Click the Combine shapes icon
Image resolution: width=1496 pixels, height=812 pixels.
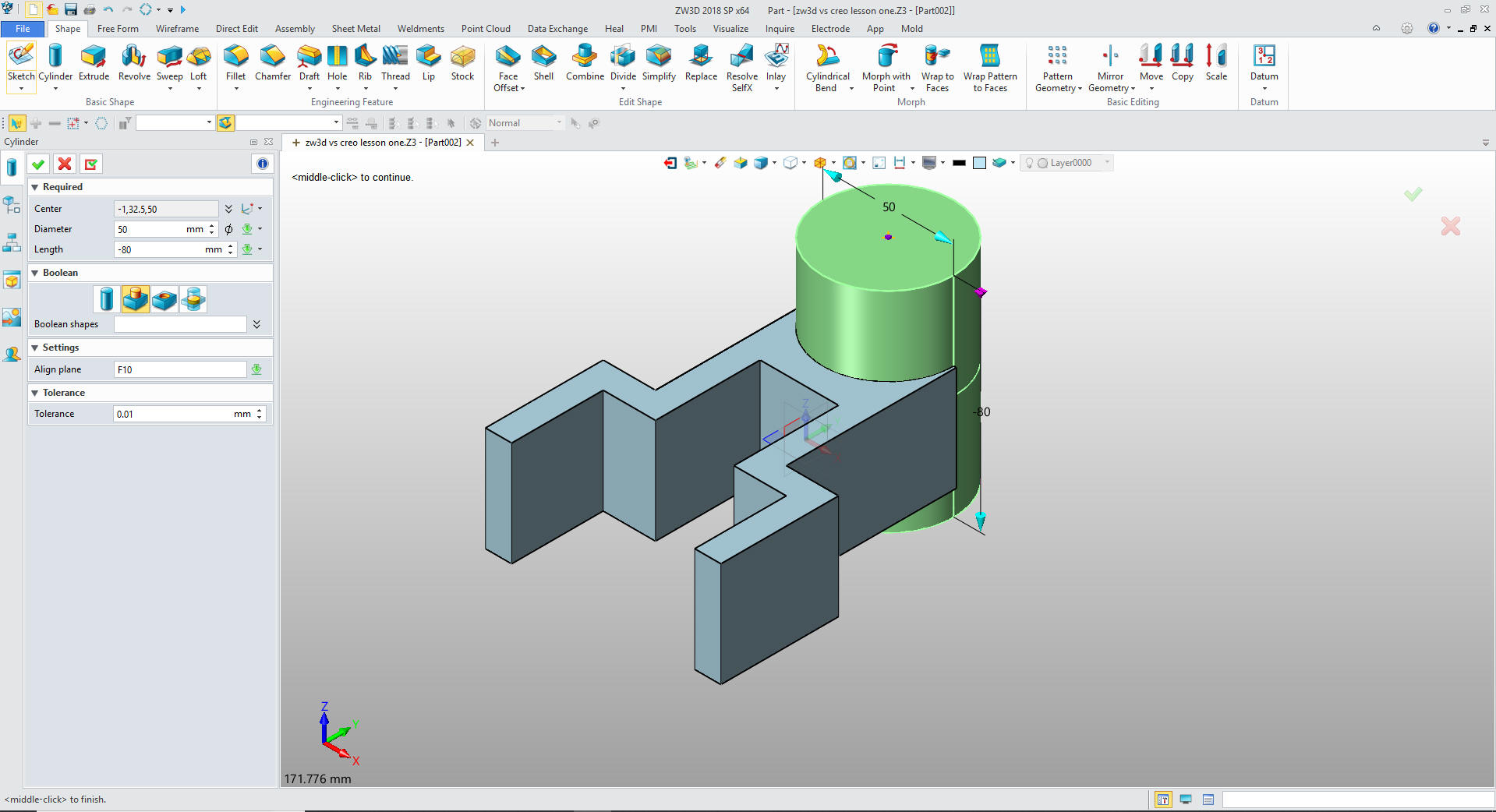point(585,62)
